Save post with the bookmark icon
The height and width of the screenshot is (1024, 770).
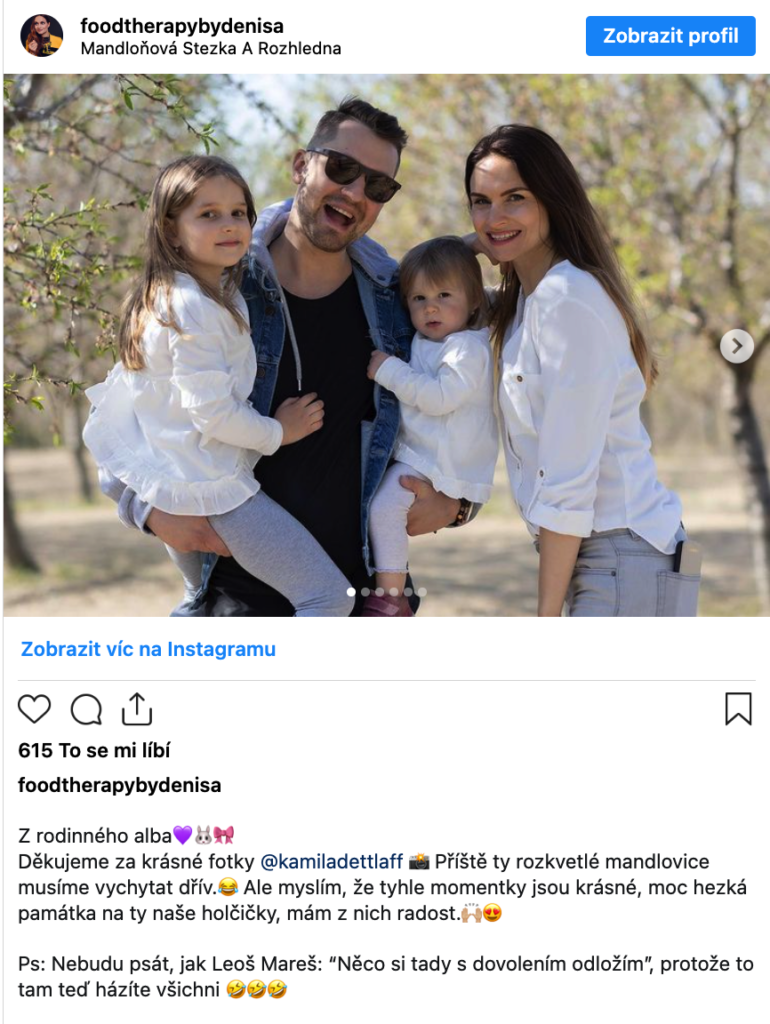click(x=739, y=709)
